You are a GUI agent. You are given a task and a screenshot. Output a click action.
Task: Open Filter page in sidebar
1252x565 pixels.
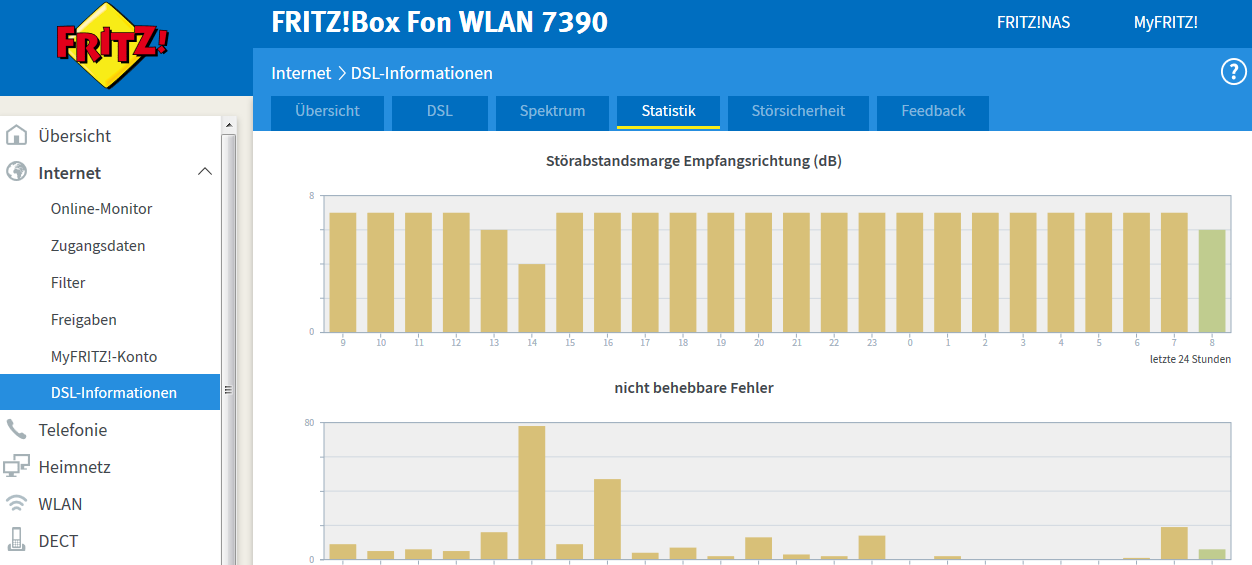click(68, 283)
